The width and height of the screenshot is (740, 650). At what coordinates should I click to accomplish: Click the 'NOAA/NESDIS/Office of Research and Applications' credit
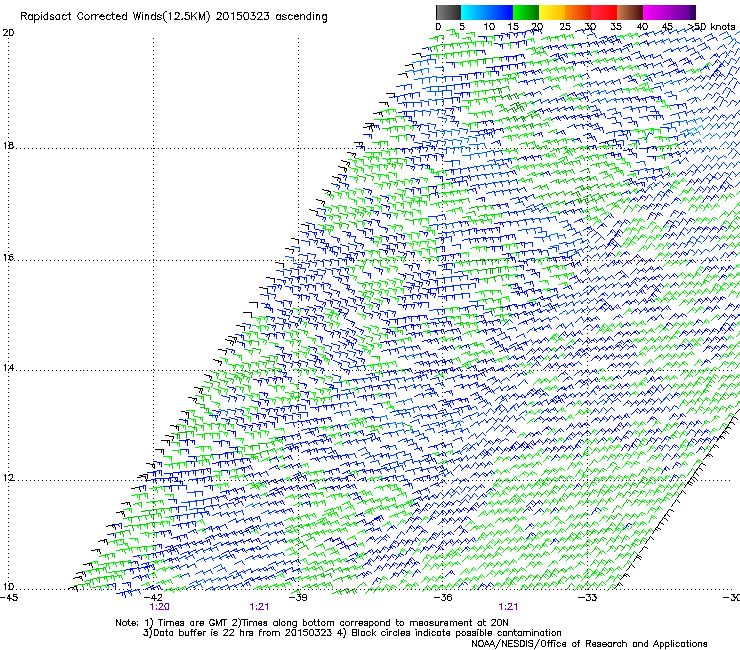pos(589,644)
